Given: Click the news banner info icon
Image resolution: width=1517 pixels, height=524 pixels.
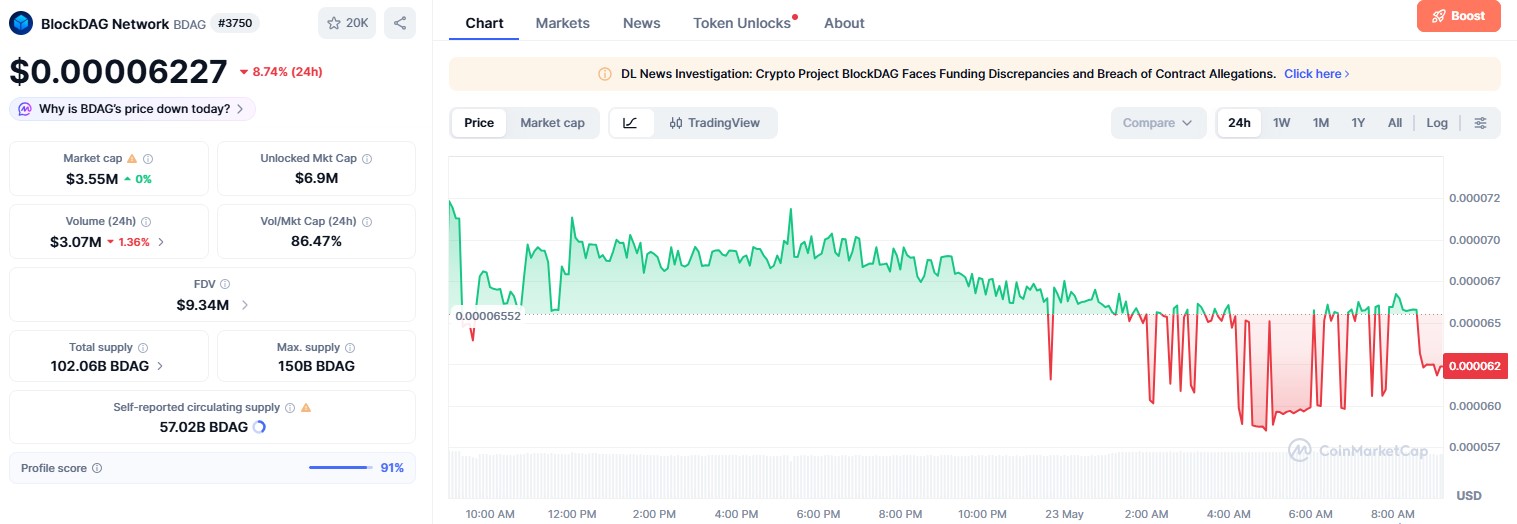Looking at the screenshot, I should (x=605, y=74).
